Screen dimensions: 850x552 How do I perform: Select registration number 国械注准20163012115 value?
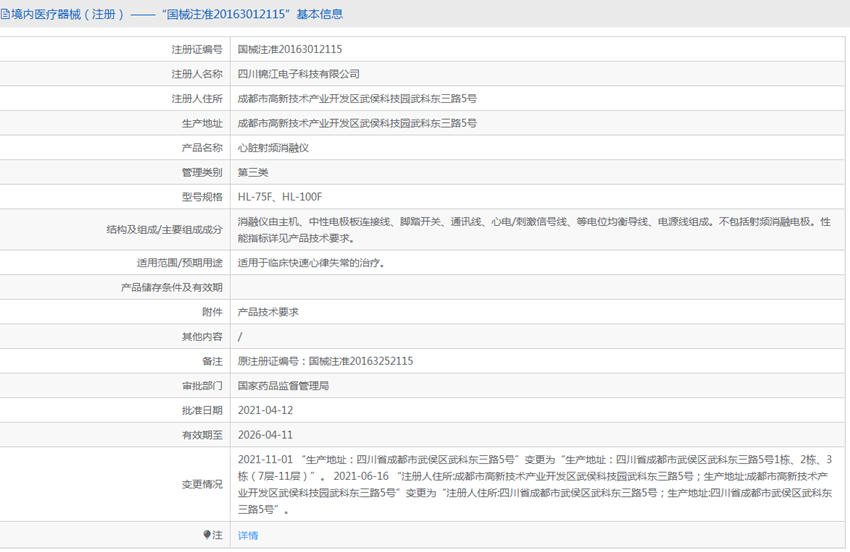click(289, 49)
